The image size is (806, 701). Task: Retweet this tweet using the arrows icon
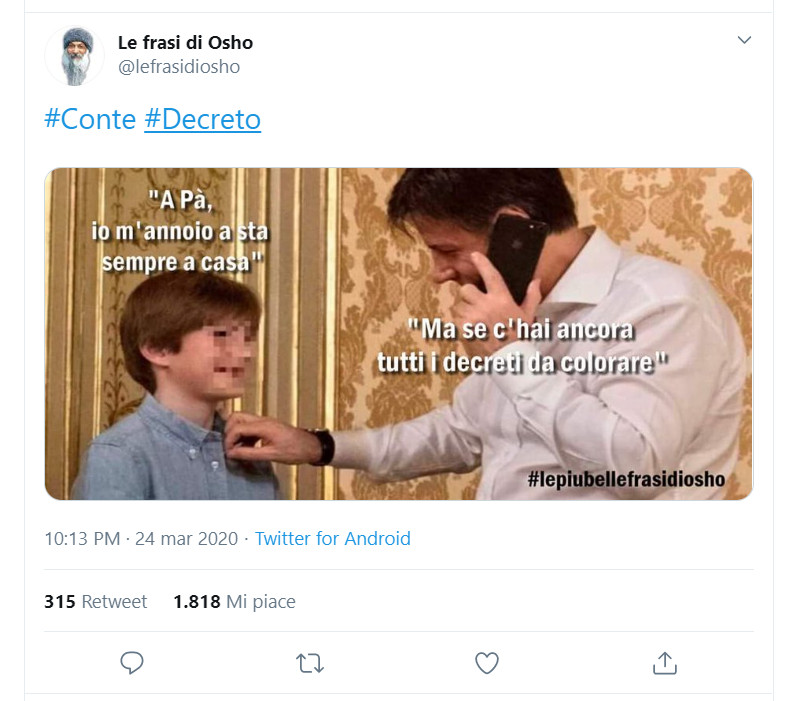(310, 663)
